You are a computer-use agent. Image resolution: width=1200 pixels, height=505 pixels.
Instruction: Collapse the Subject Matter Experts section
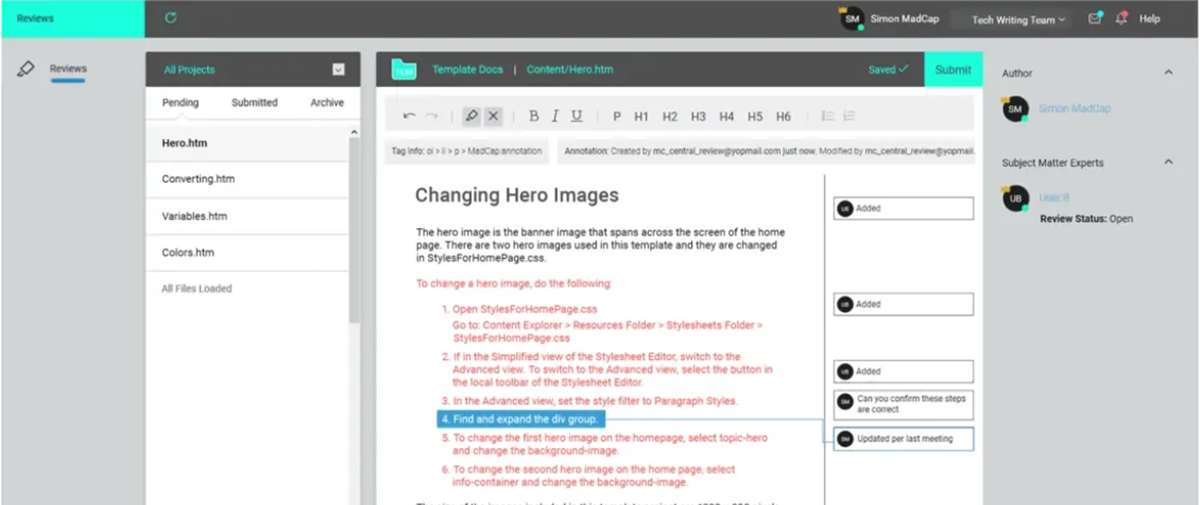click(1168, 162)
